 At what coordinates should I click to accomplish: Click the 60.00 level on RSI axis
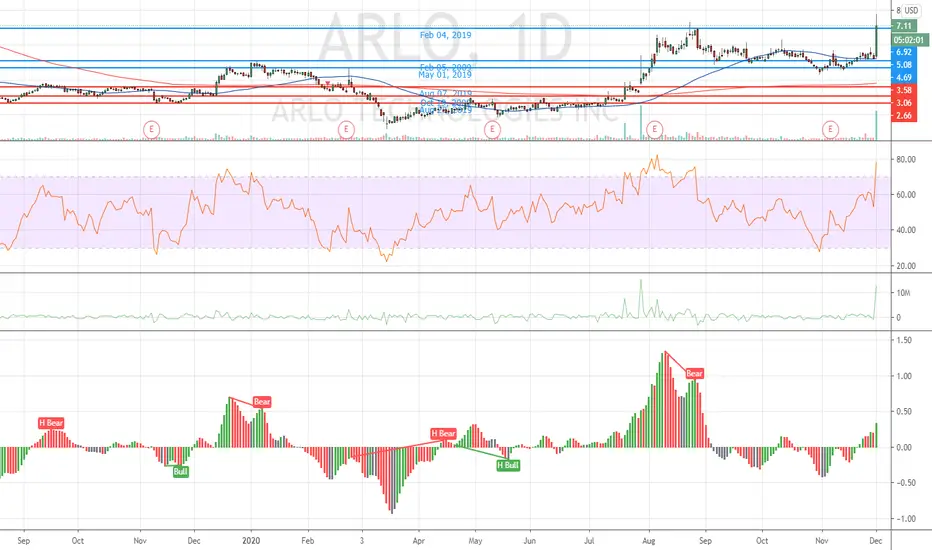click(906, 194)
